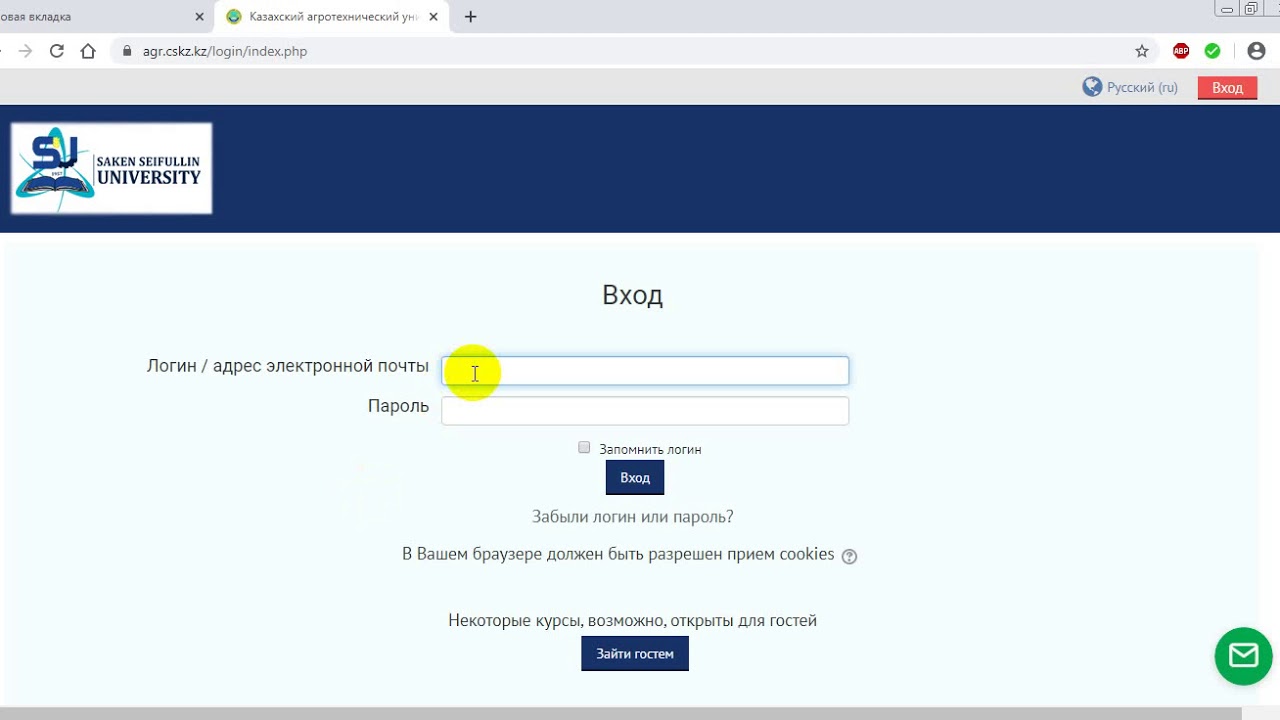The height and width of the screenshot is (720, 1280).
Task: Click the globe language icon
Action: click(x=1092, y=87)
